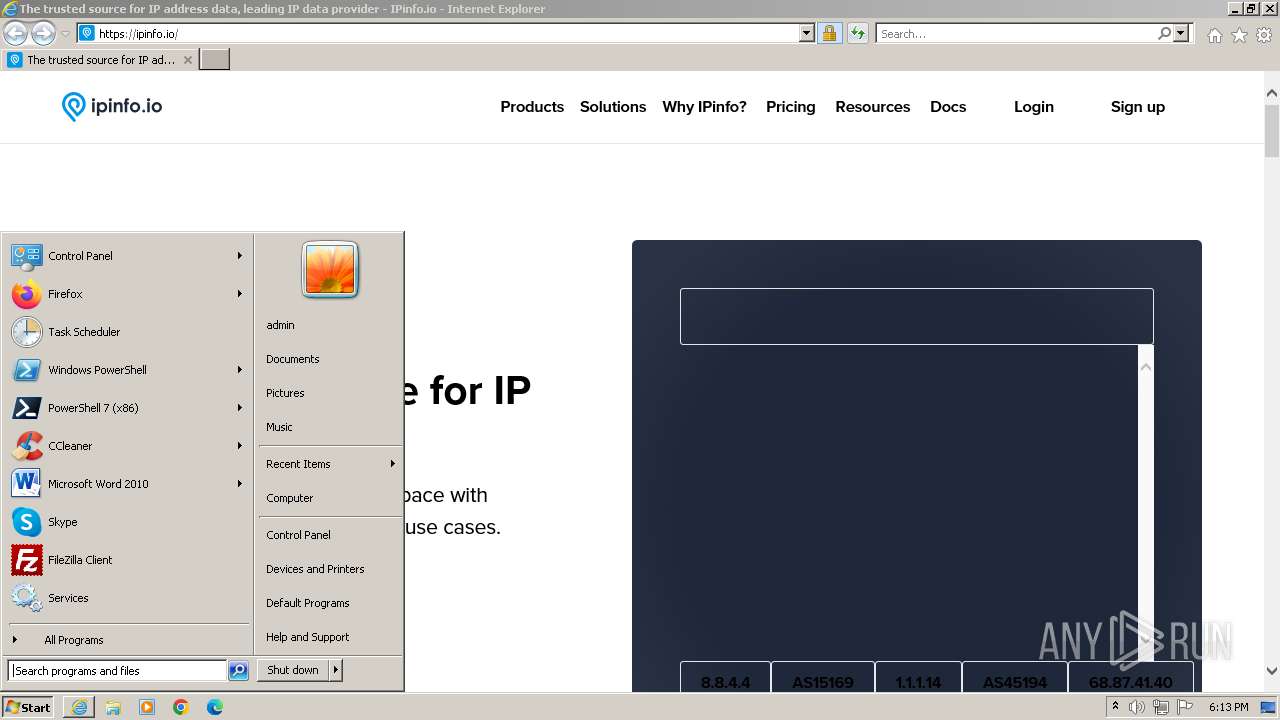The height and width of the screenshot is (720, 1280).
Task: Click the Action Center flag icon in tray
Action: 1185,707
